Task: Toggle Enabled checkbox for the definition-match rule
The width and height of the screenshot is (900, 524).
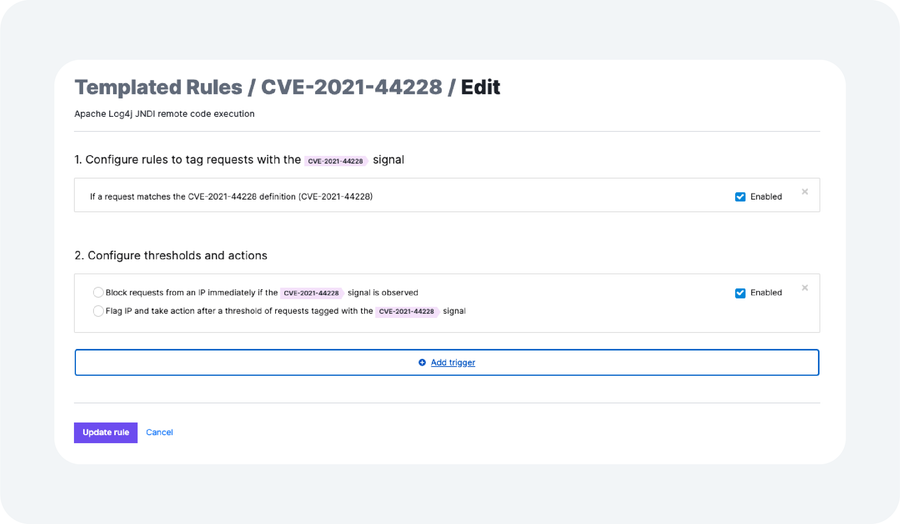Action: [740, 197]
